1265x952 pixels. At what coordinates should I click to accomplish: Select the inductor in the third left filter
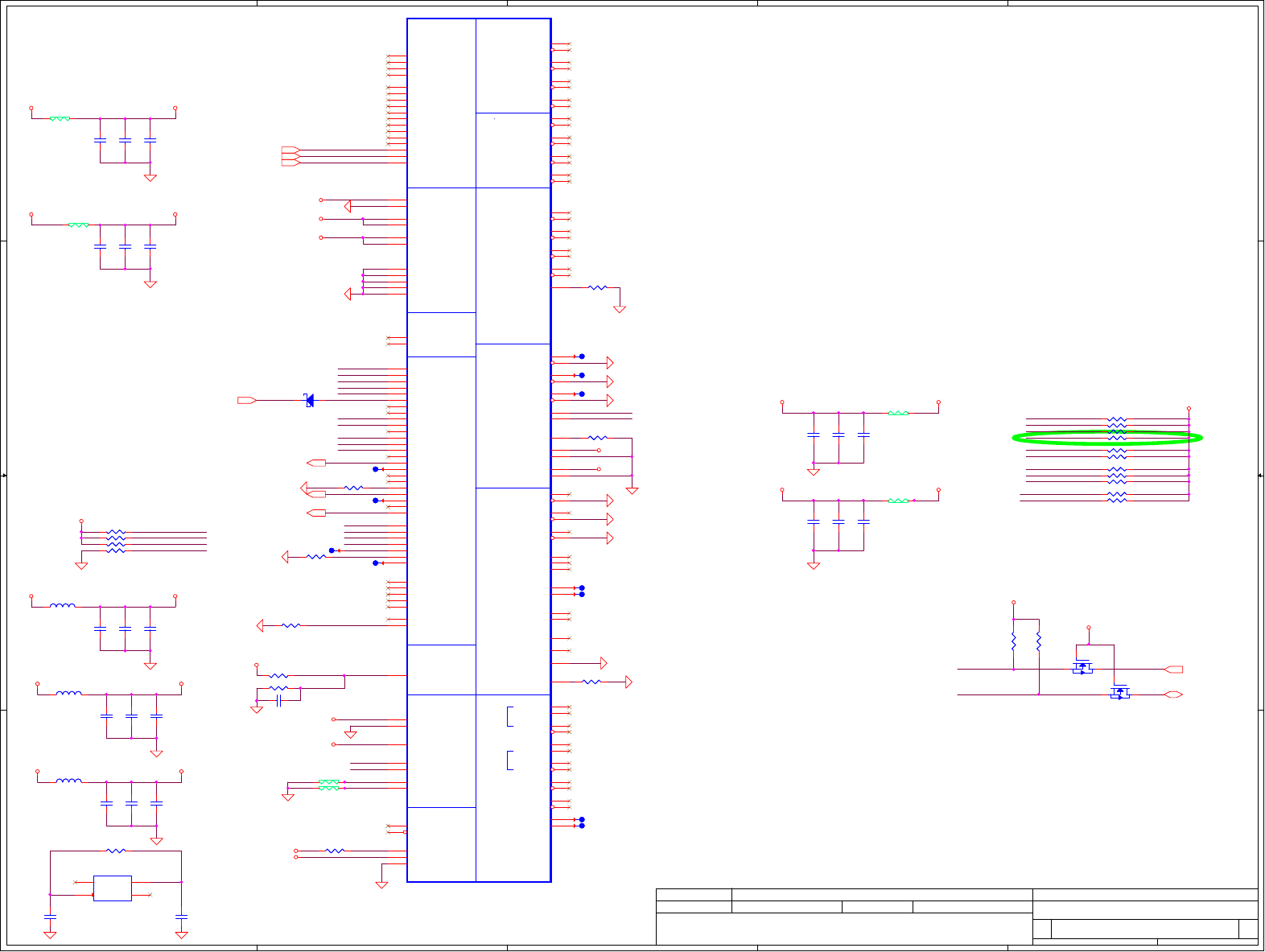coord(63,605)
